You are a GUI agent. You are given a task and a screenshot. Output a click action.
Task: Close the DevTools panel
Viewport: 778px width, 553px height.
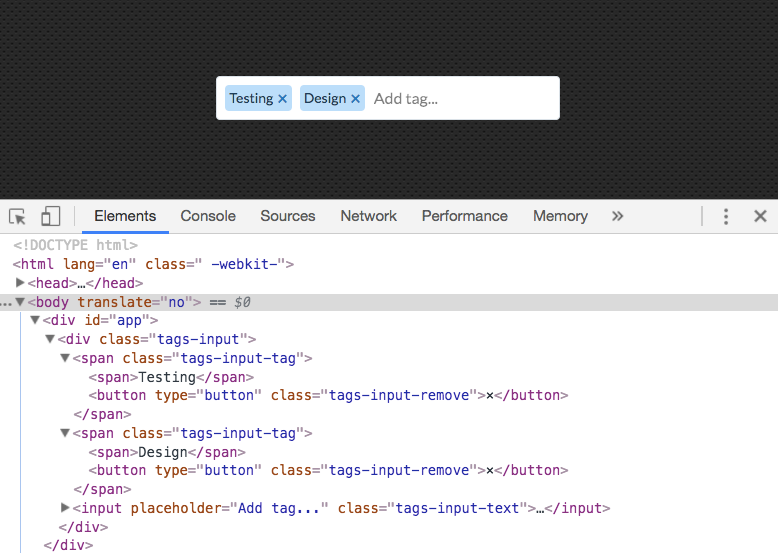coord(760,216)
